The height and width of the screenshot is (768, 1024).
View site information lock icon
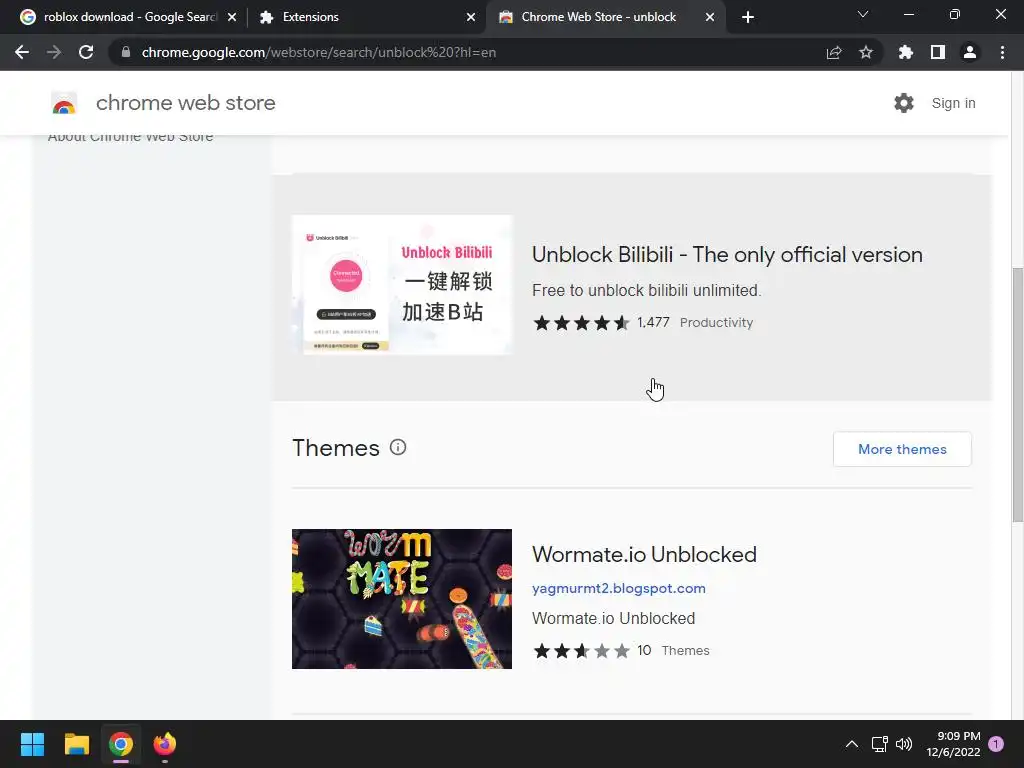tap(126, 52)
